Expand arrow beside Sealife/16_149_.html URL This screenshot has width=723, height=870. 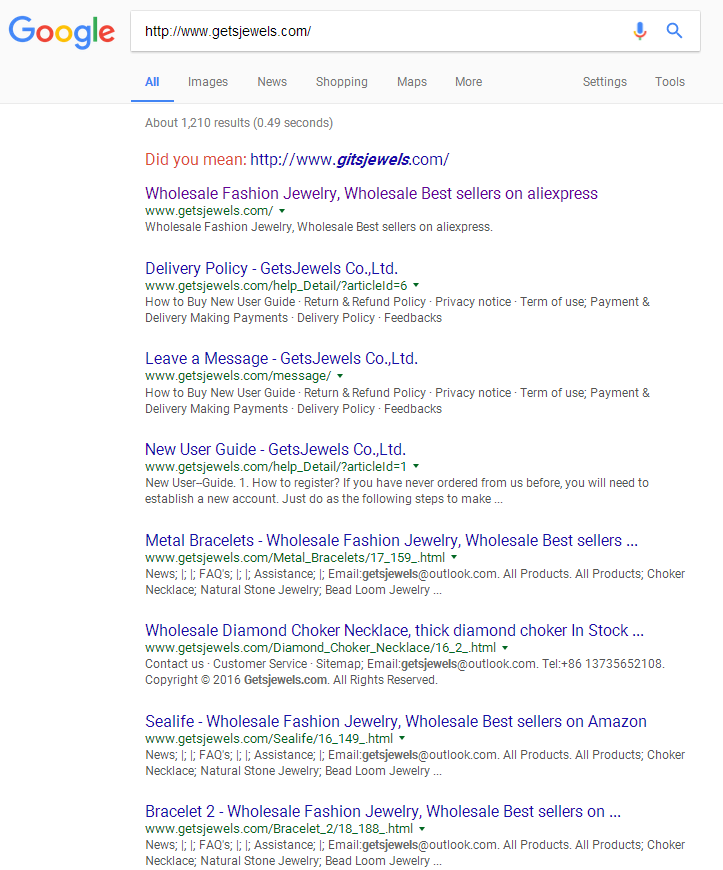click(x=402, y=738)
